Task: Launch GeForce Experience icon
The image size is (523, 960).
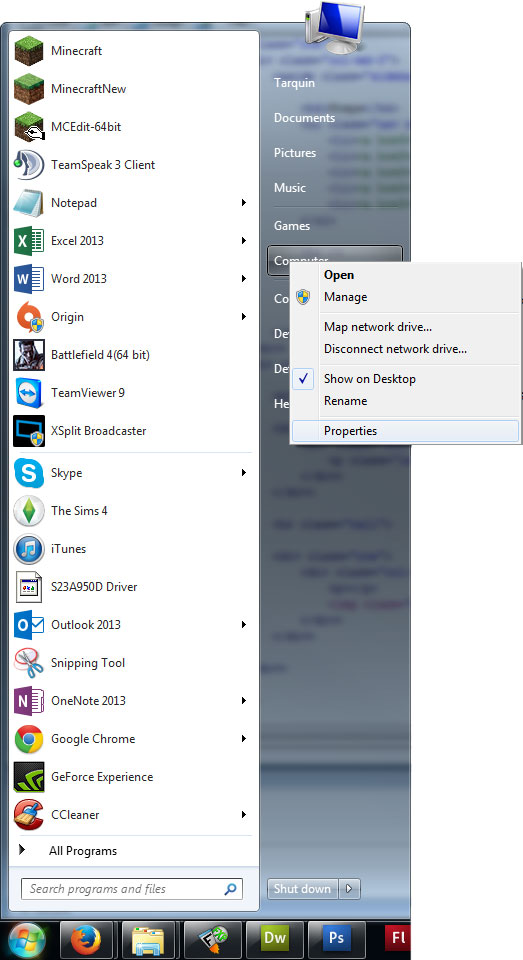Action: [29, 776]
